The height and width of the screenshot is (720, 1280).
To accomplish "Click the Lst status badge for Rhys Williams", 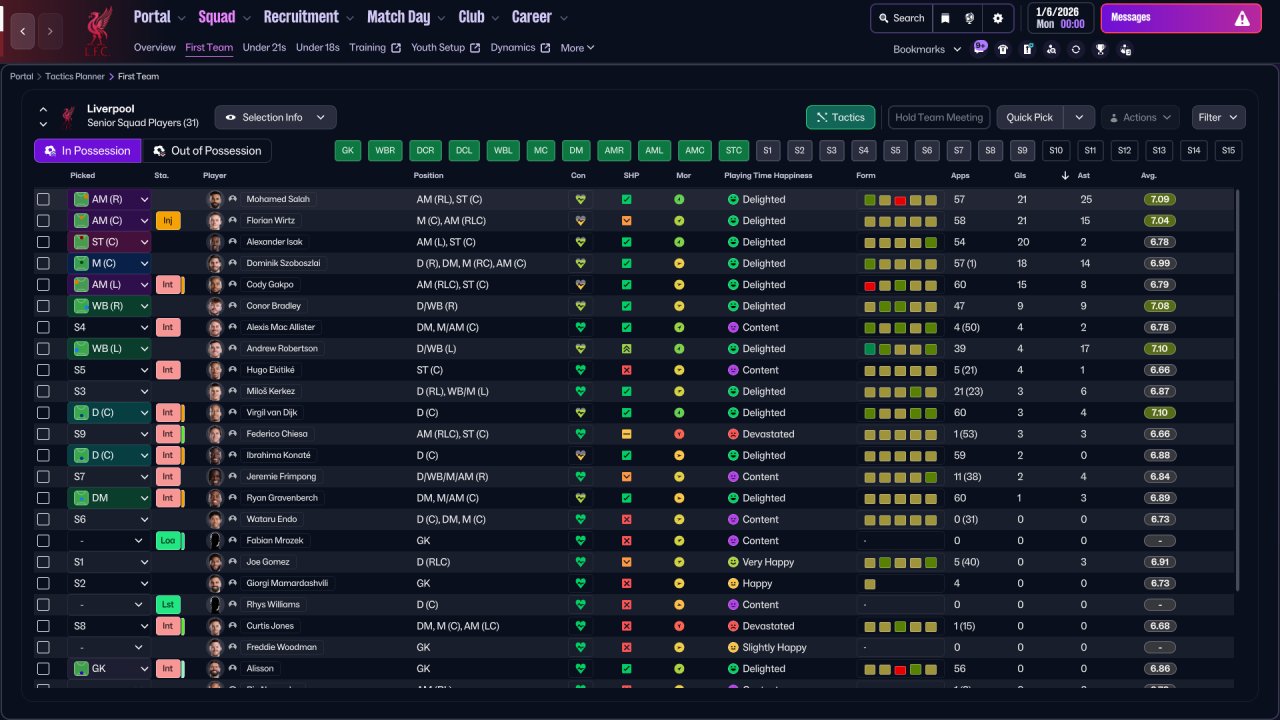I will pos(168,605).
